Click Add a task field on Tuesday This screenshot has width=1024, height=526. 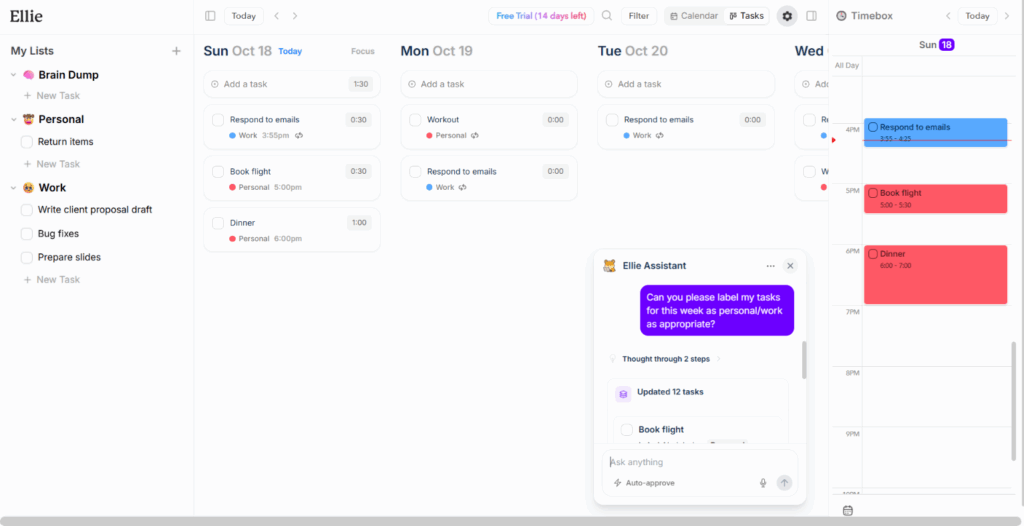coord(686,84)
